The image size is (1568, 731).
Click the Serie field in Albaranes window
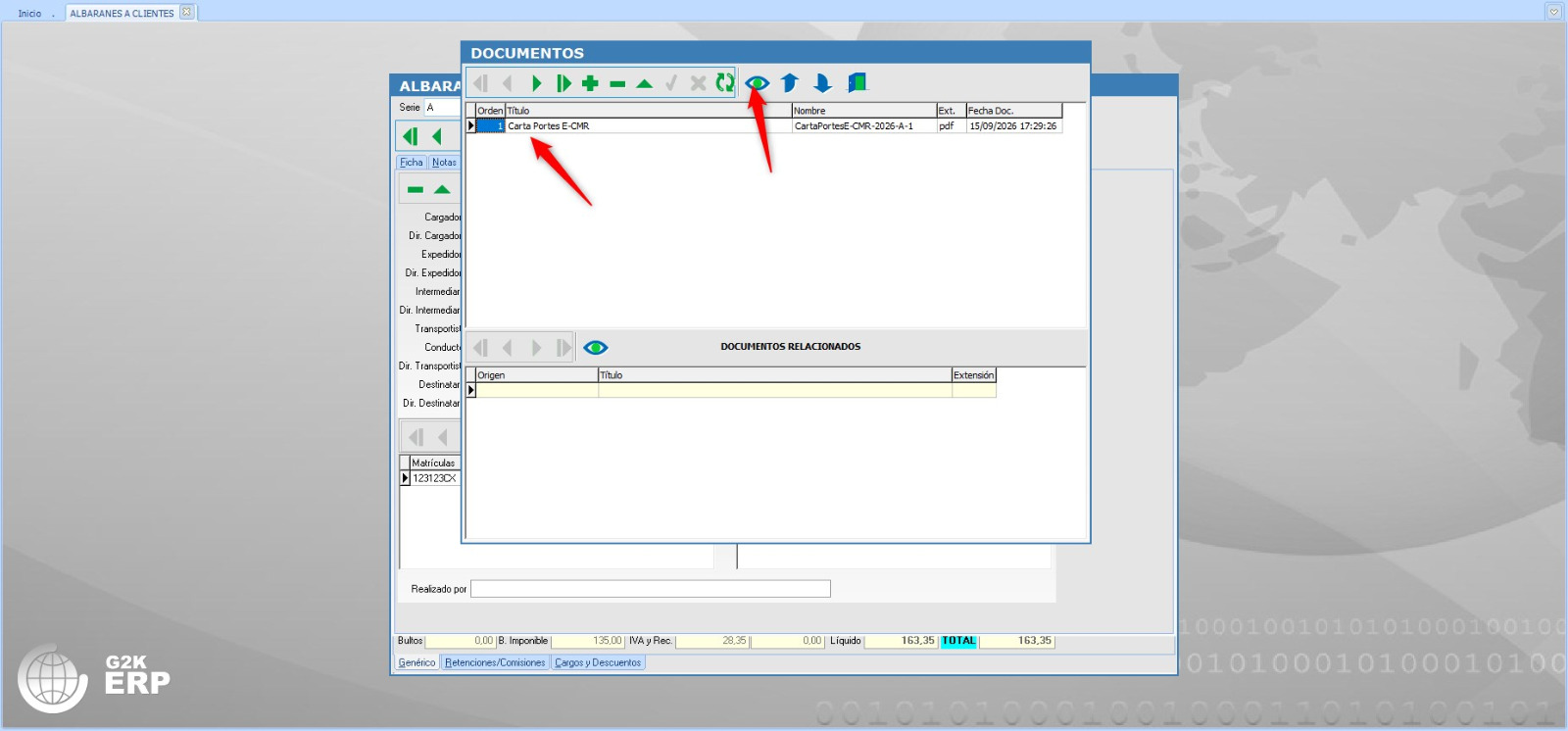point(442,108)
